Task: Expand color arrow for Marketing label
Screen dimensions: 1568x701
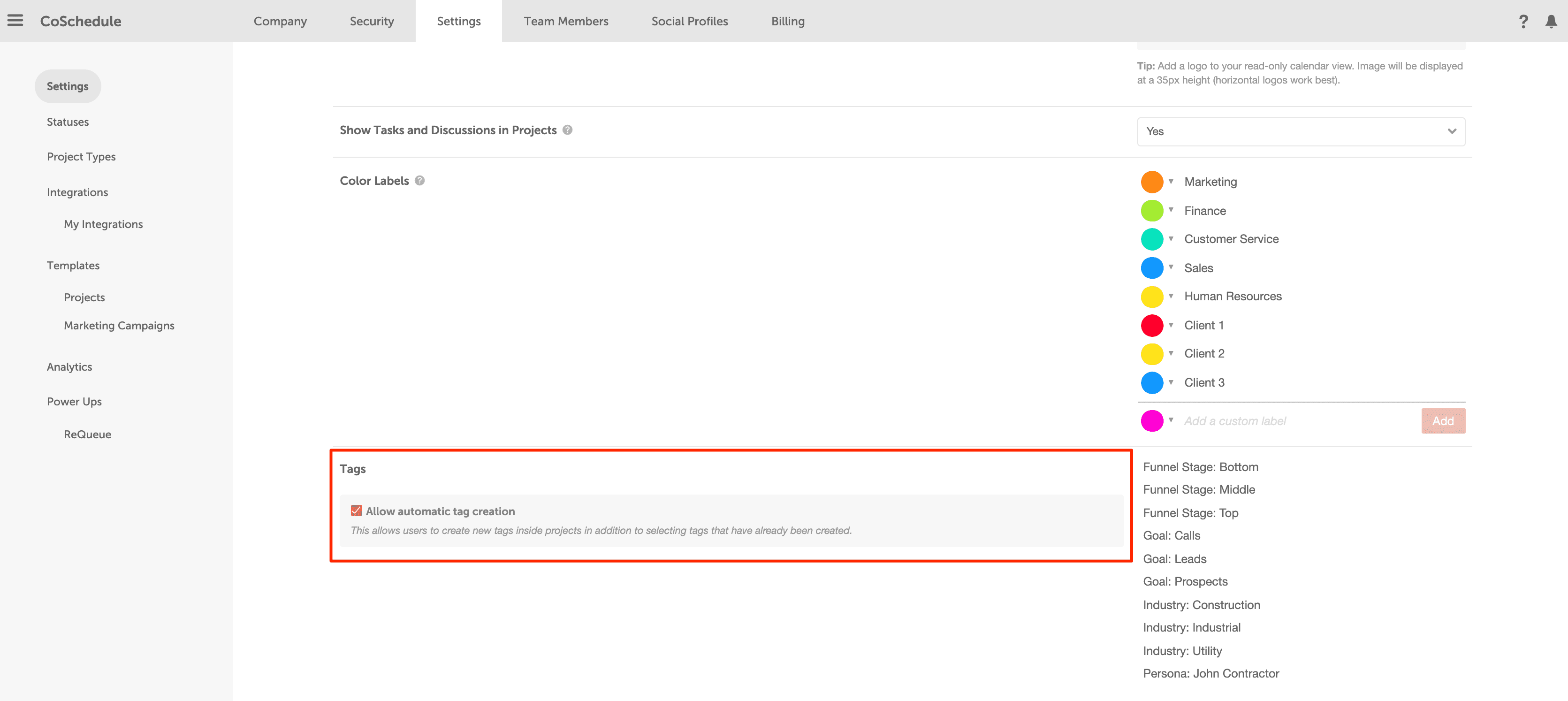Action: (1171, 181)
